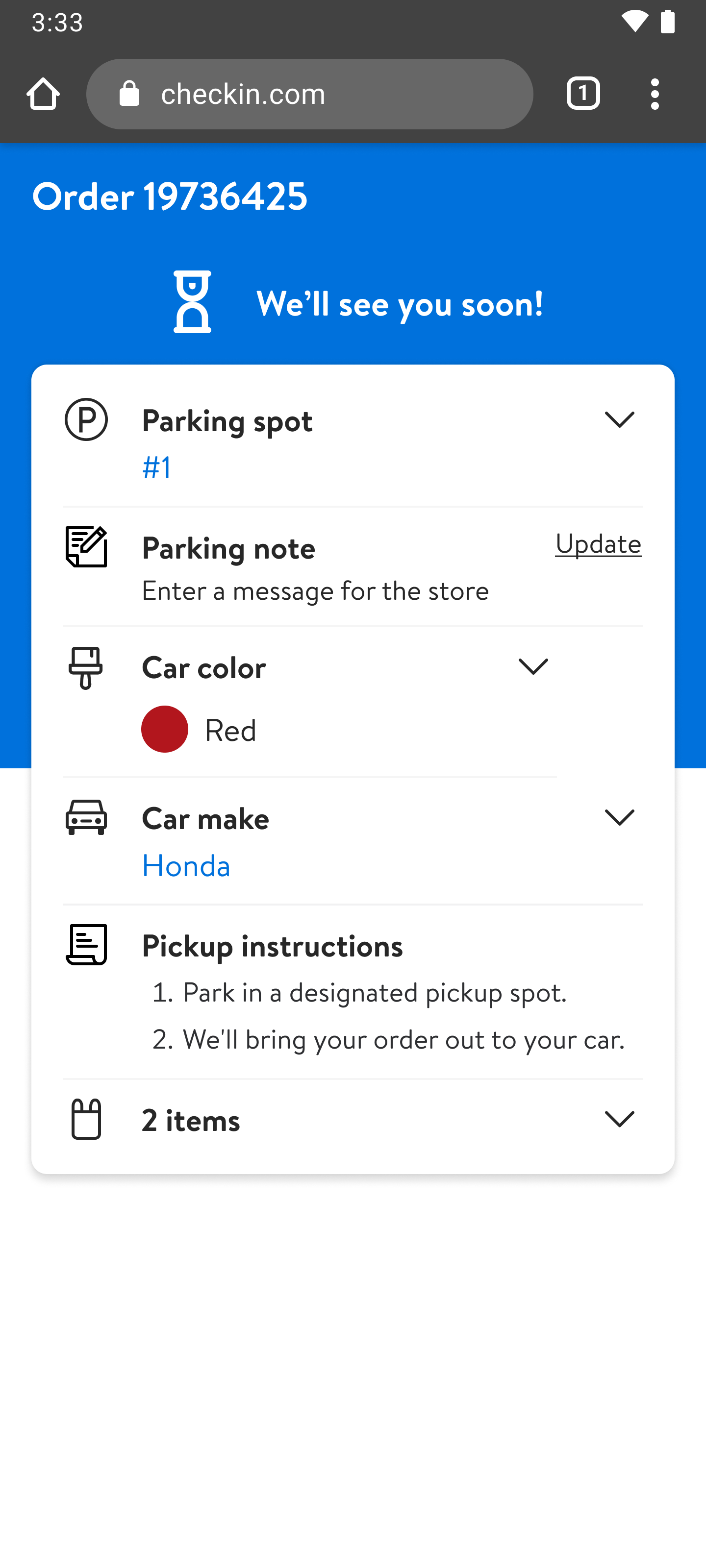This screenshot has width=706, height=1568.
Task: Tap the secure lock icon in address bar
Action: pyautogui.click(x=130, y=95)
